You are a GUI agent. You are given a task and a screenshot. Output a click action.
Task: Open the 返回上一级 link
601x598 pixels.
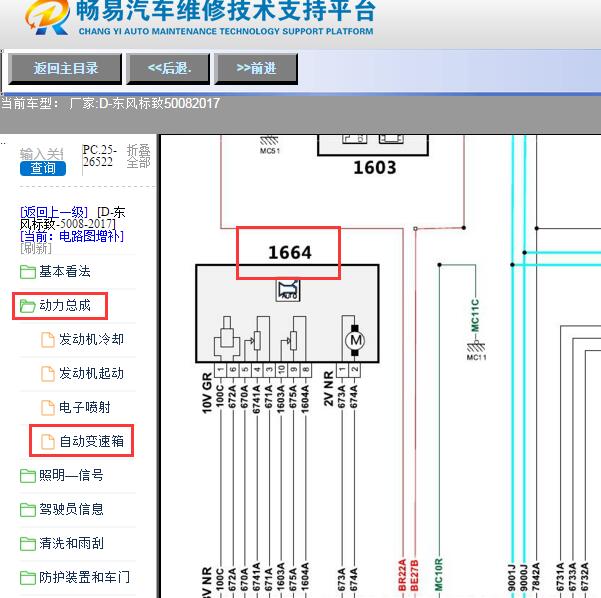pos(54,212)
